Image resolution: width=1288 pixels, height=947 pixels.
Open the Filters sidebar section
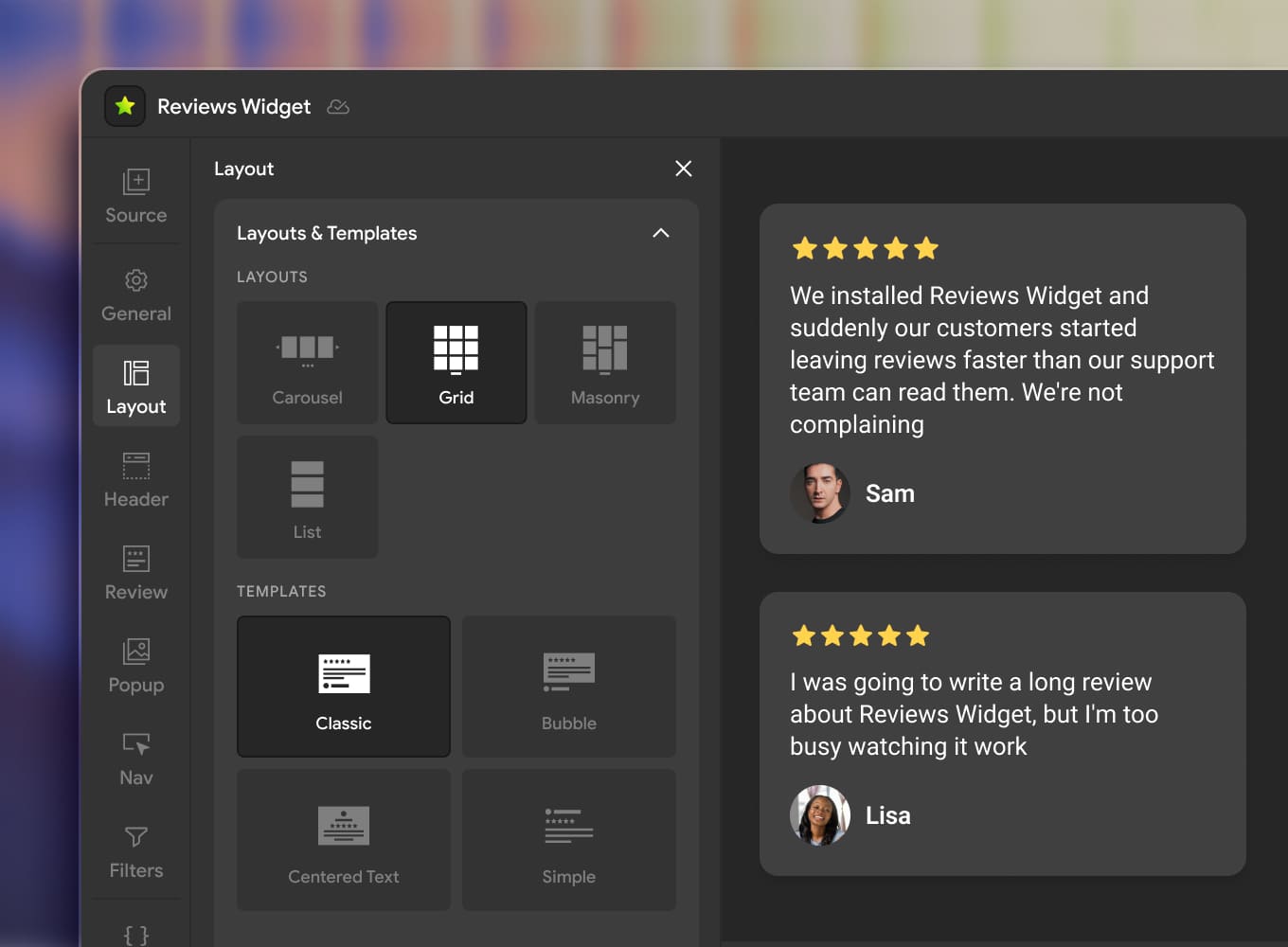(136, 850)
